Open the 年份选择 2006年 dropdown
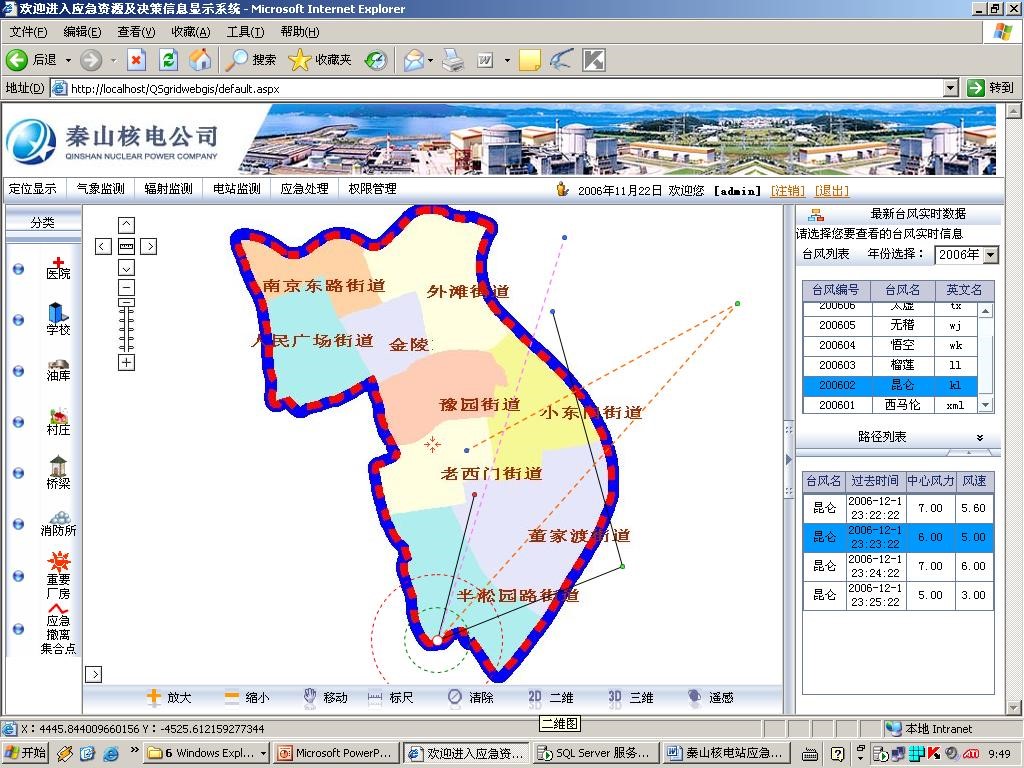The width and height of the screenshot is (1024, 768). click(x=990, y=255)
